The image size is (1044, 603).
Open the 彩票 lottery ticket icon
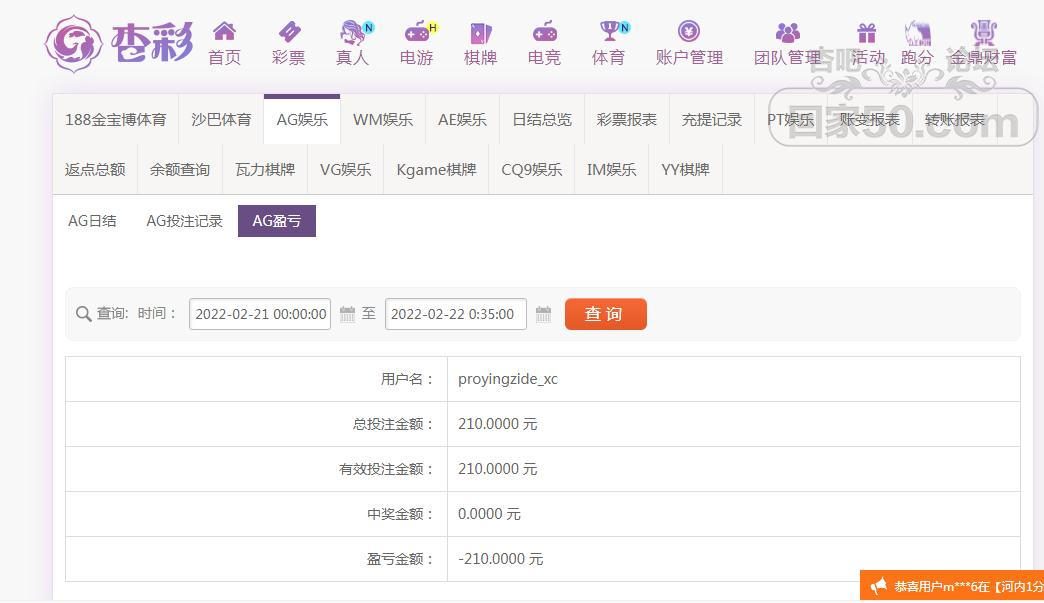[x=289, y=31]
